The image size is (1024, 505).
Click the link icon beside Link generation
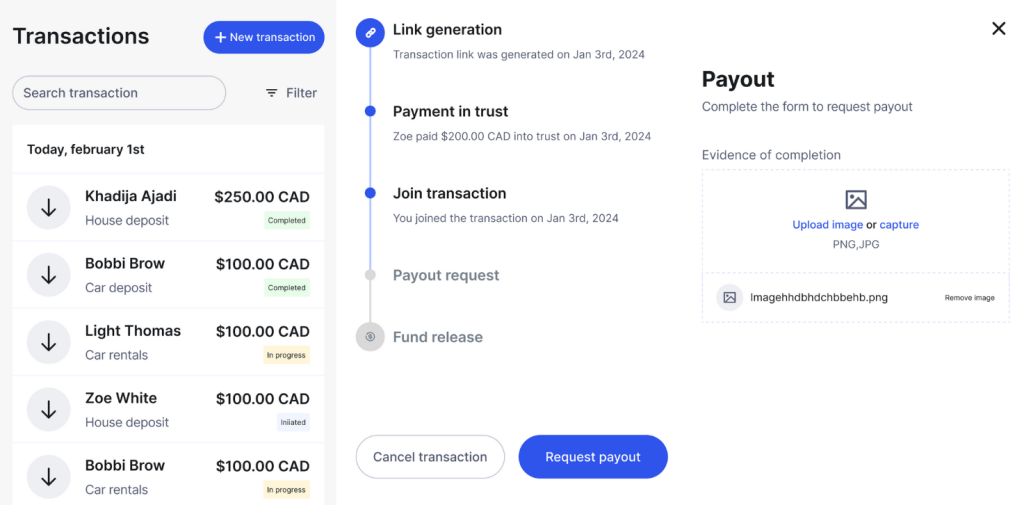[x=370, y=33]
